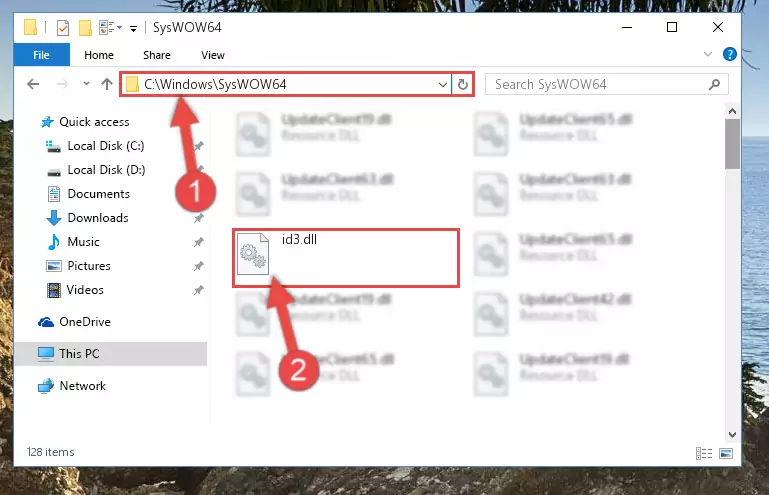Image resolution: width=769 pixels, height=495 pixels.
Task: Click the Properties quick access toolbar icon
Action: [63, 27]
